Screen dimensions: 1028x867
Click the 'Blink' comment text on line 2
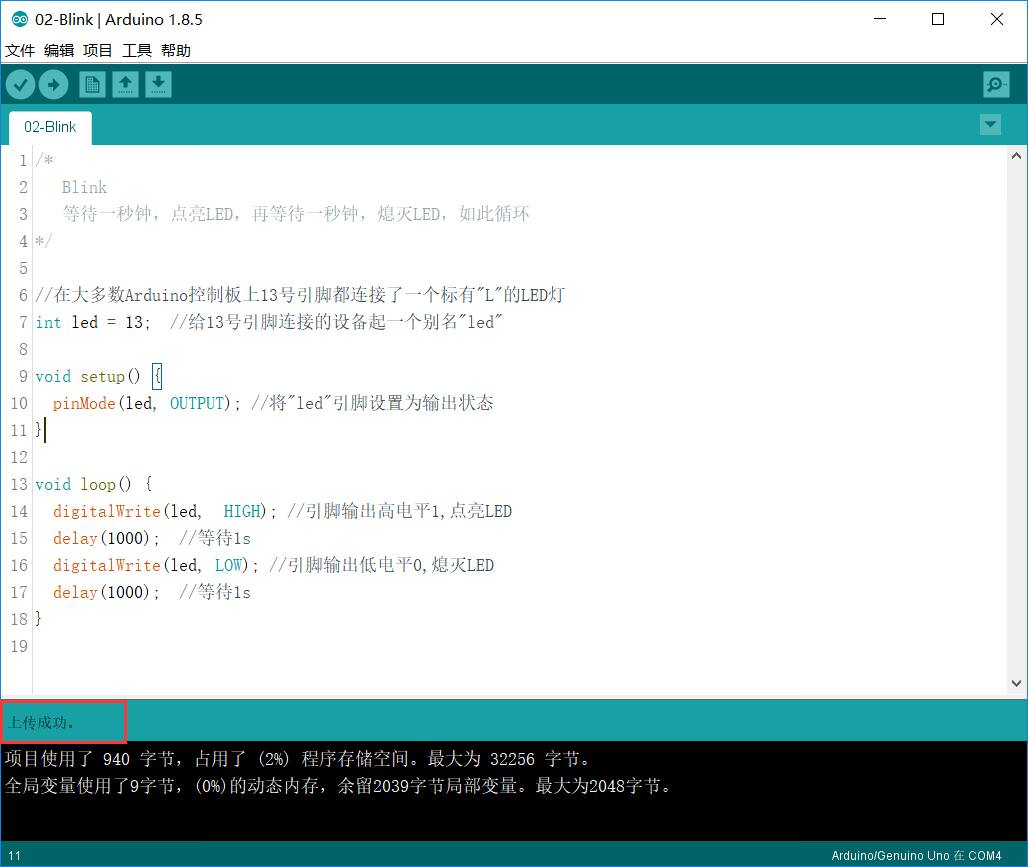[x=84, y=188]
